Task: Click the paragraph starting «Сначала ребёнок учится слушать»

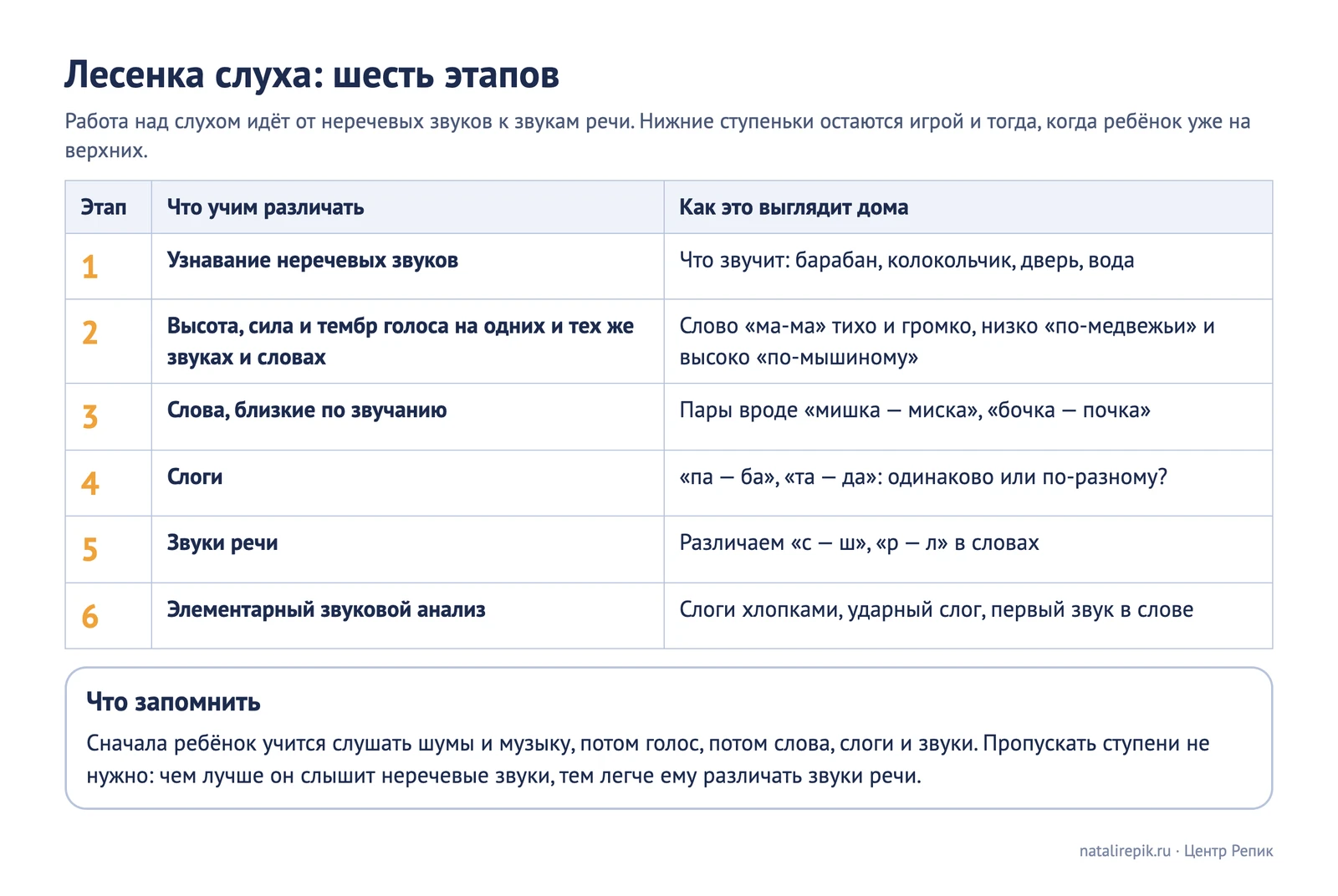Action: tap(648, 759)
